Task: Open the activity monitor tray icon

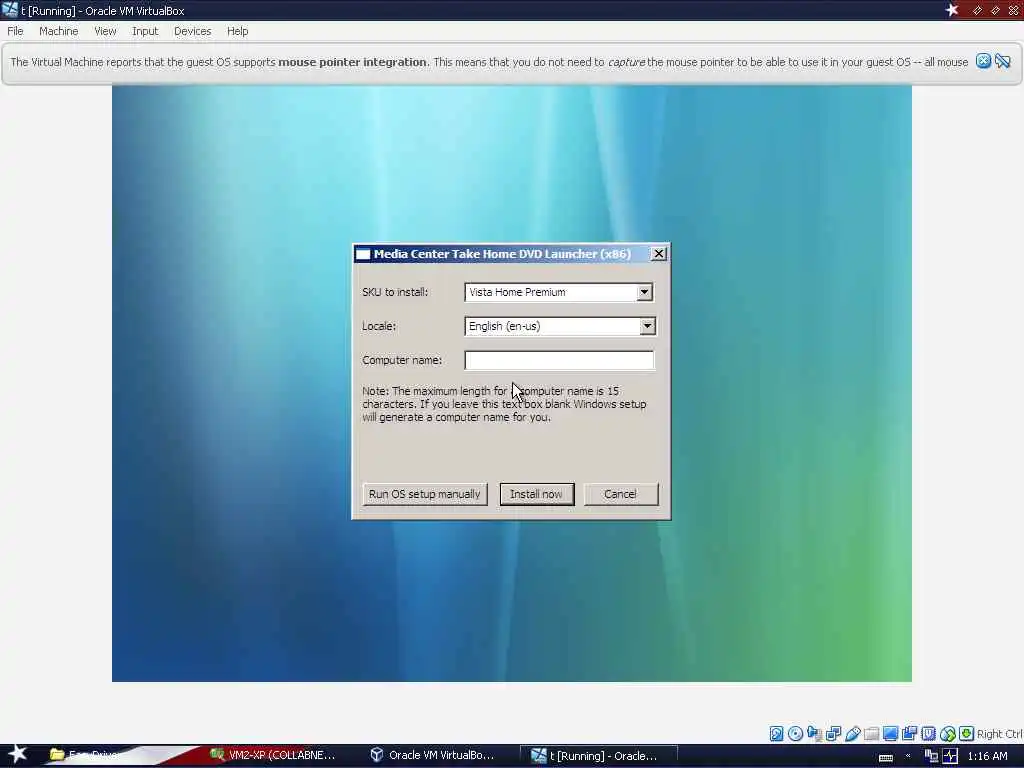Action: click(x=950, y=756)
